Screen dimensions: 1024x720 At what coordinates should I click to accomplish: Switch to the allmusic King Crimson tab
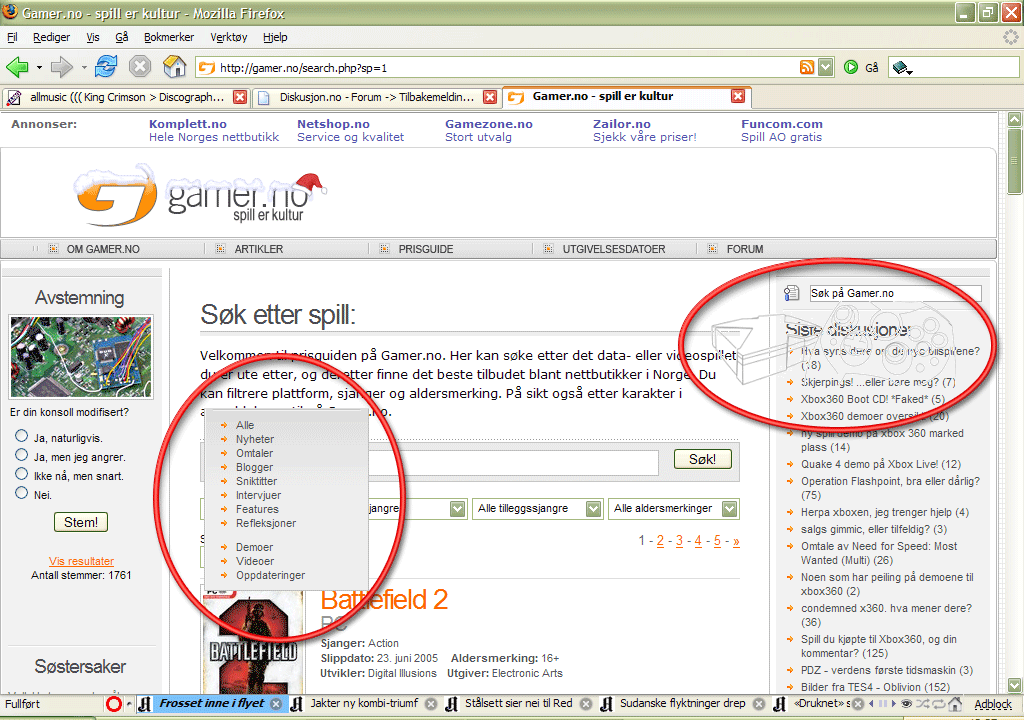point(126,97)
